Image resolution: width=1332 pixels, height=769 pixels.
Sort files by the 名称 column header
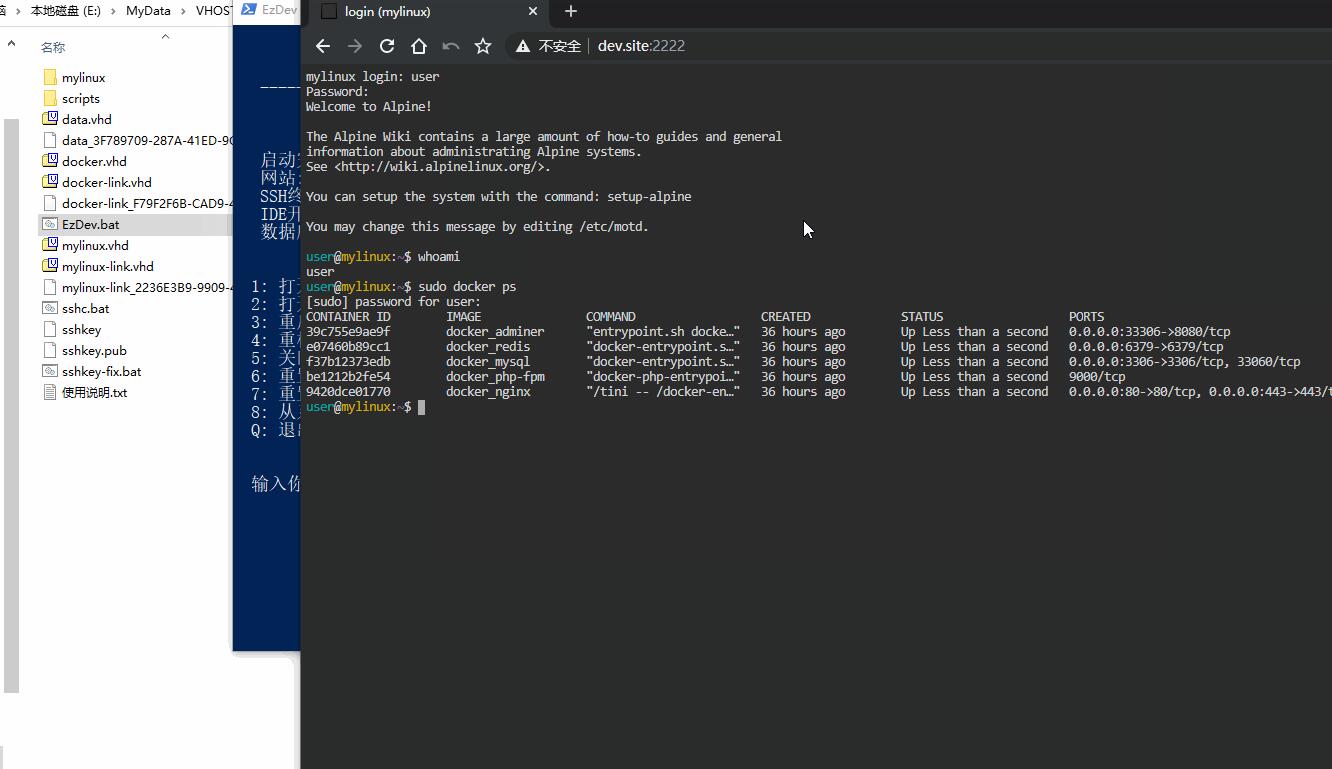[x=53, y=47]
